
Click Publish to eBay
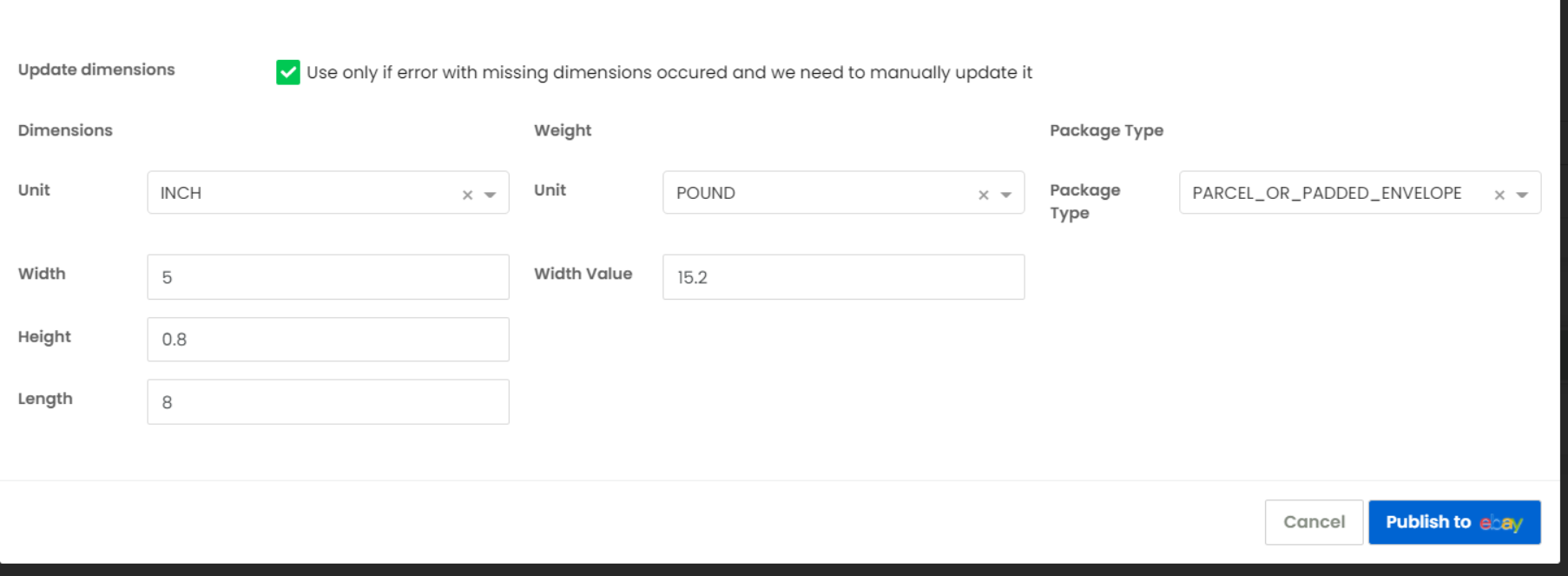click(x=1454, y=522)
